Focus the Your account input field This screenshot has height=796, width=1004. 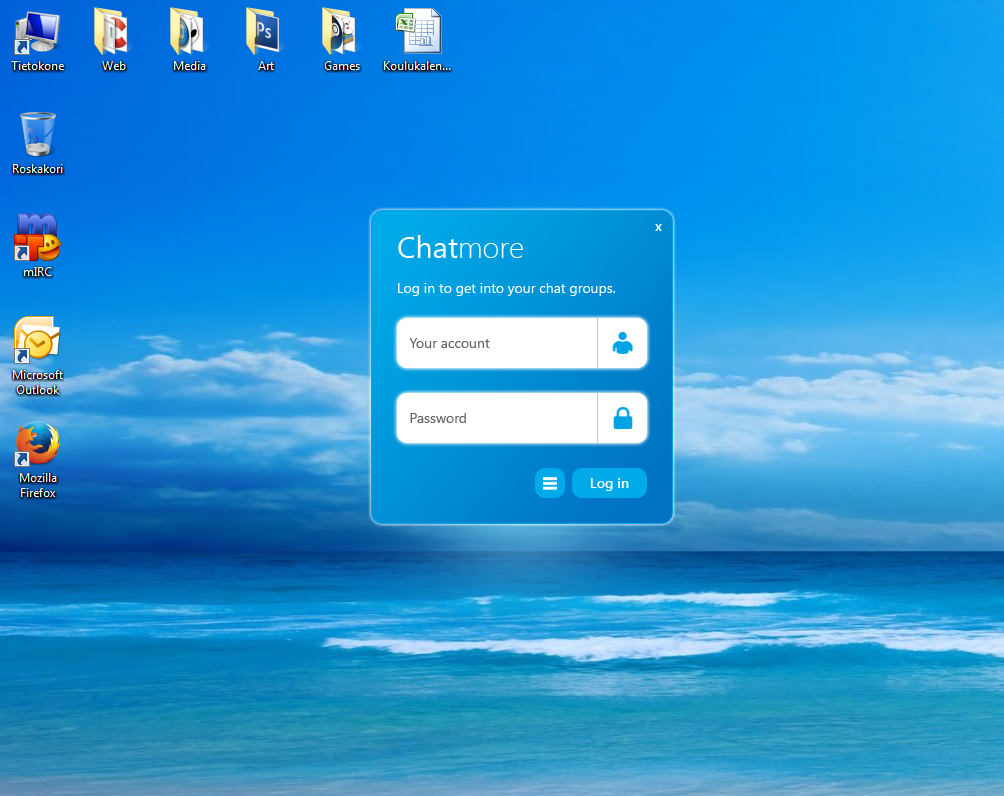[x=497, y=343]
